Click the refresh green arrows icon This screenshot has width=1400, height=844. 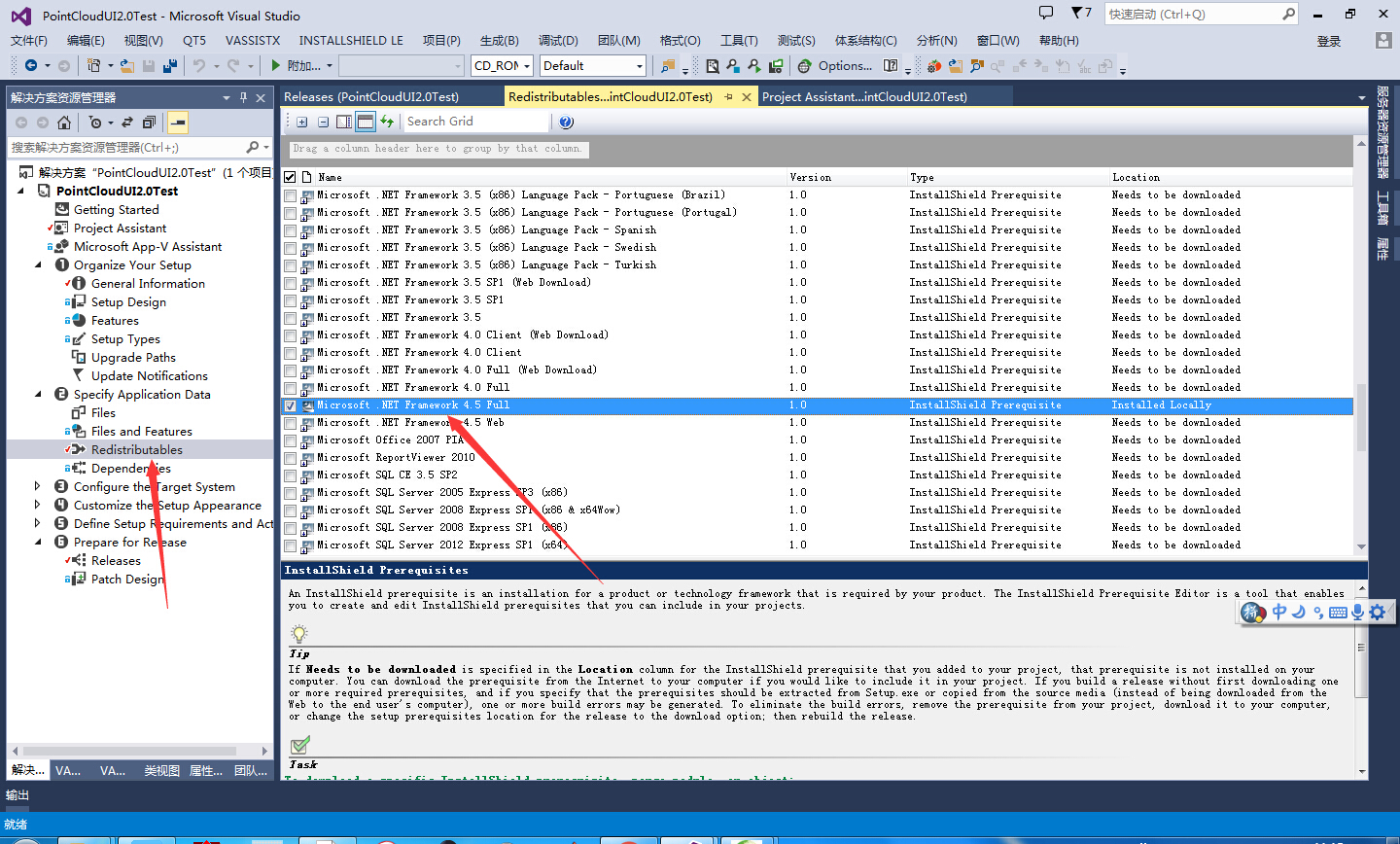tap(387, 122)
